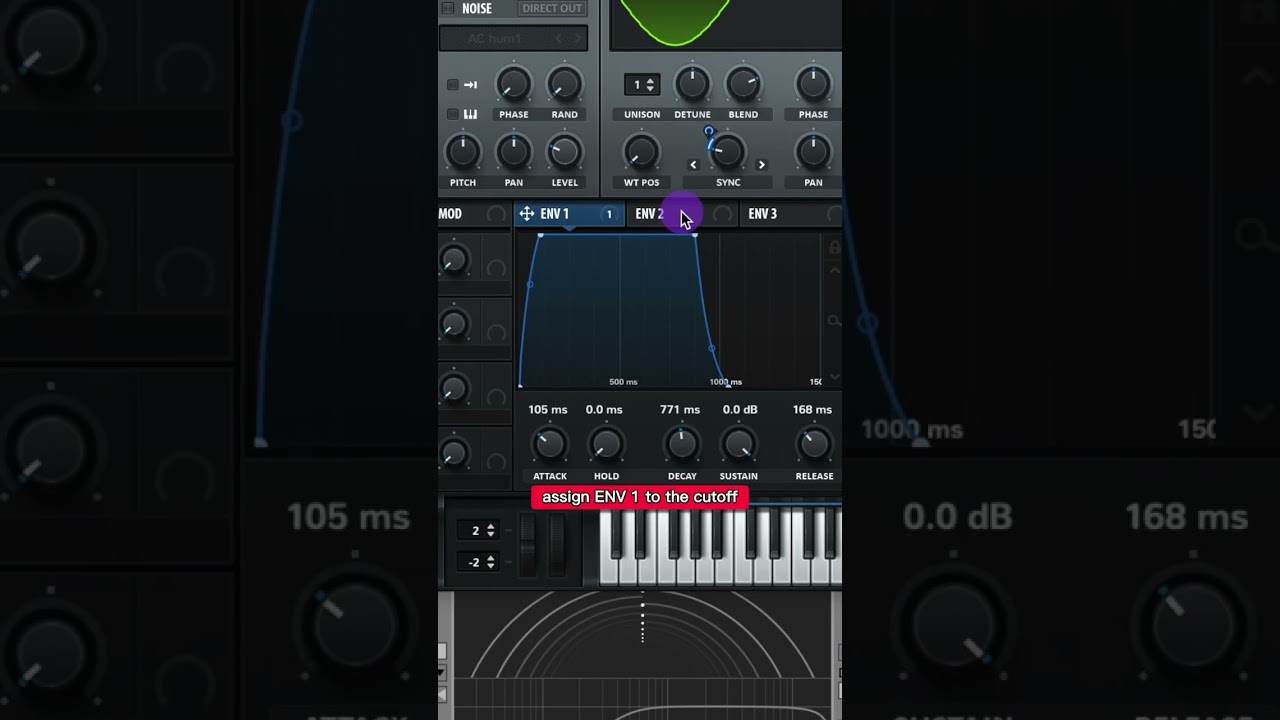Click the noise PAN knob

pos(514,152)
